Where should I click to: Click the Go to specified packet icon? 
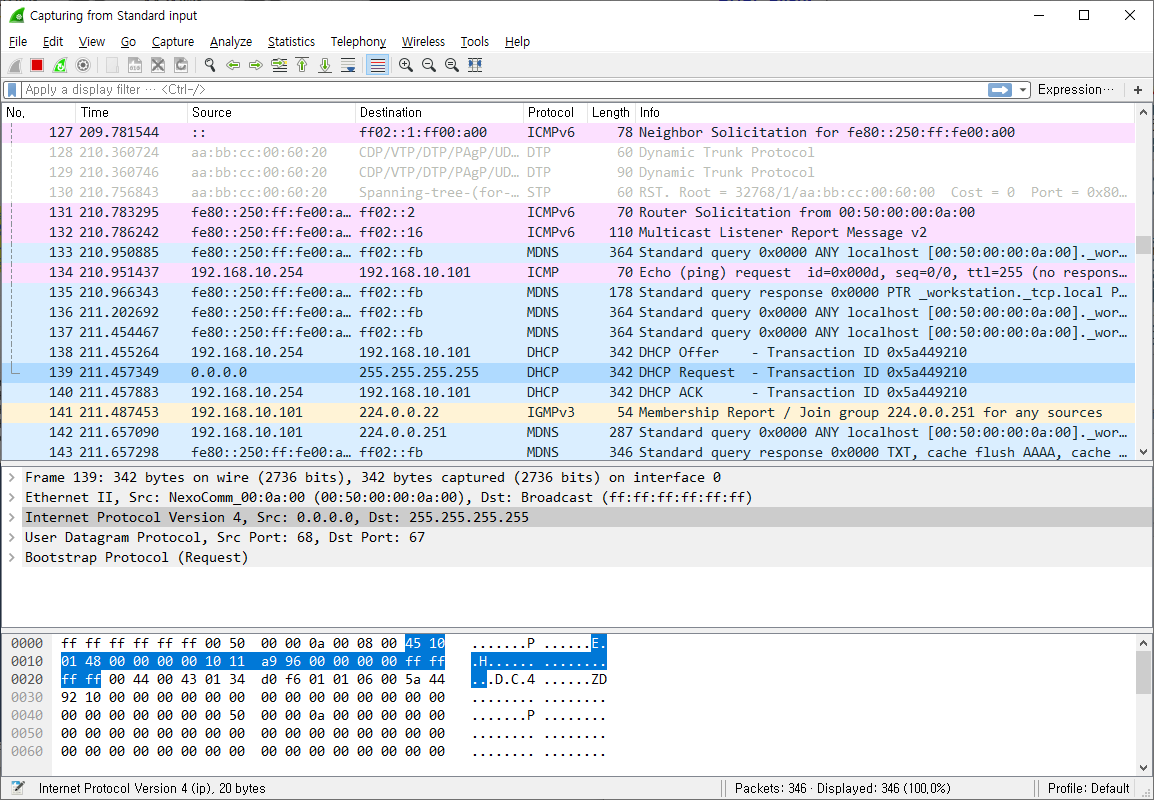(279, 66)
